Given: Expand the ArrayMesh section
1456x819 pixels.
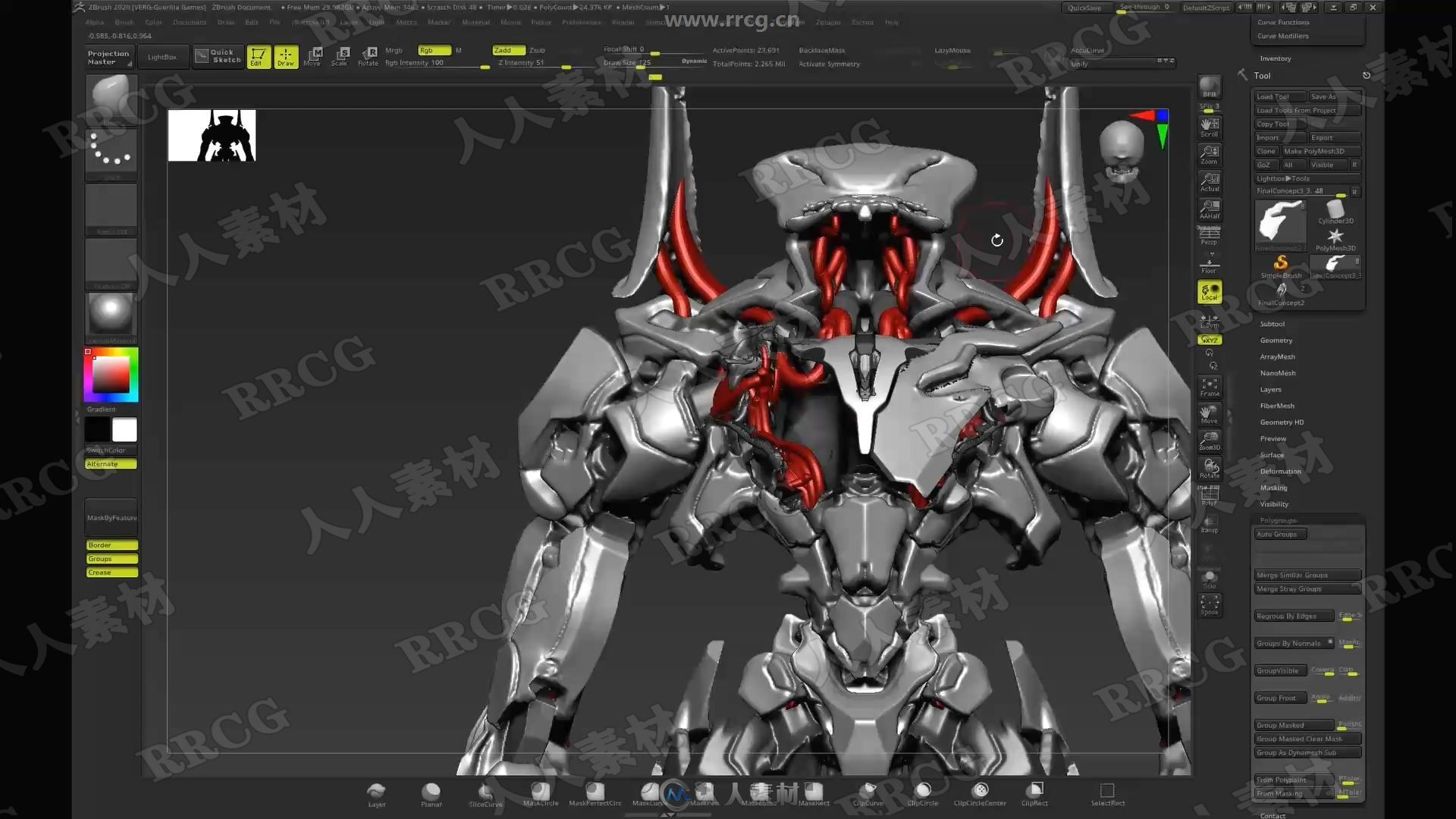Looking at the screenshot, I should [1277, 356].
